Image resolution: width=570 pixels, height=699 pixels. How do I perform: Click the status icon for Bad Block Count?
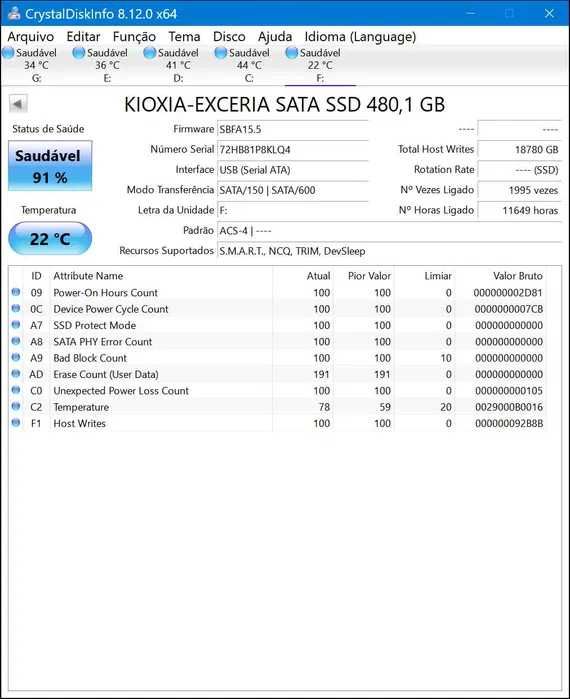[16, 358]
